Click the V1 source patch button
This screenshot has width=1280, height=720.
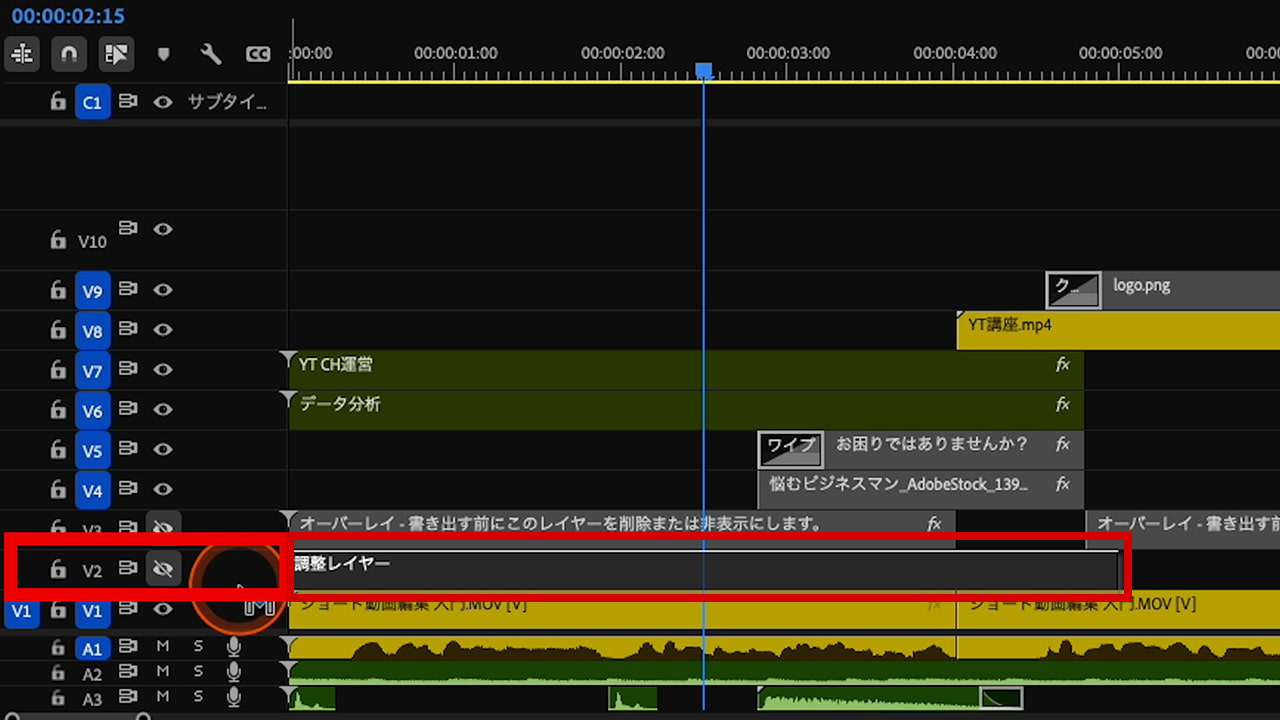click(x=21, y=611)
